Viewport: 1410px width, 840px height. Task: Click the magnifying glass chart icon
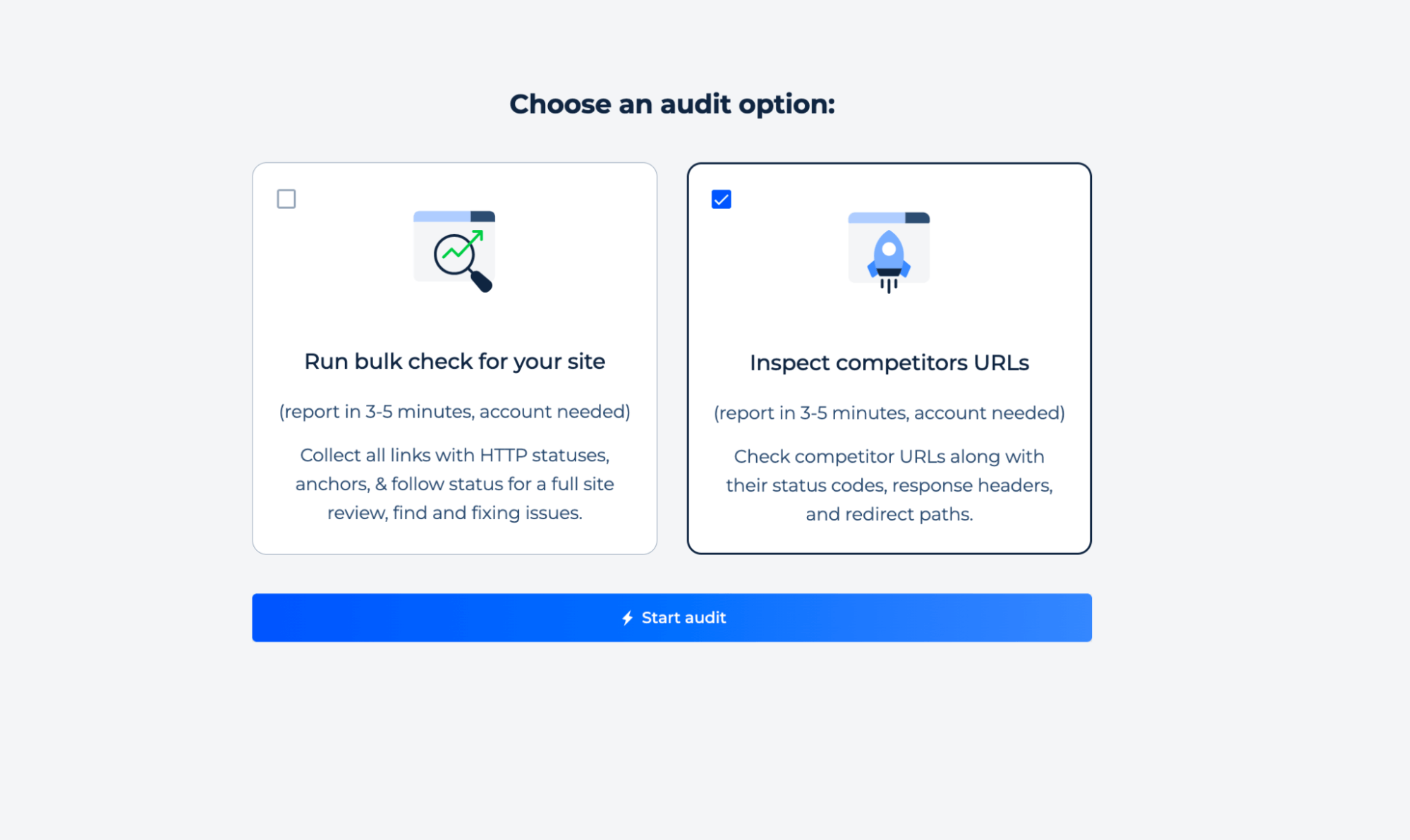454,251
